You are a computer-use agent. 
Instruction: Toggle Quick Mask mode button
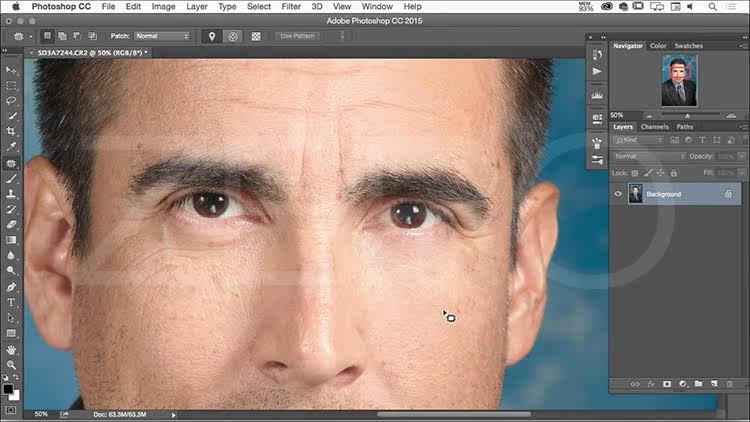point(11,410)
